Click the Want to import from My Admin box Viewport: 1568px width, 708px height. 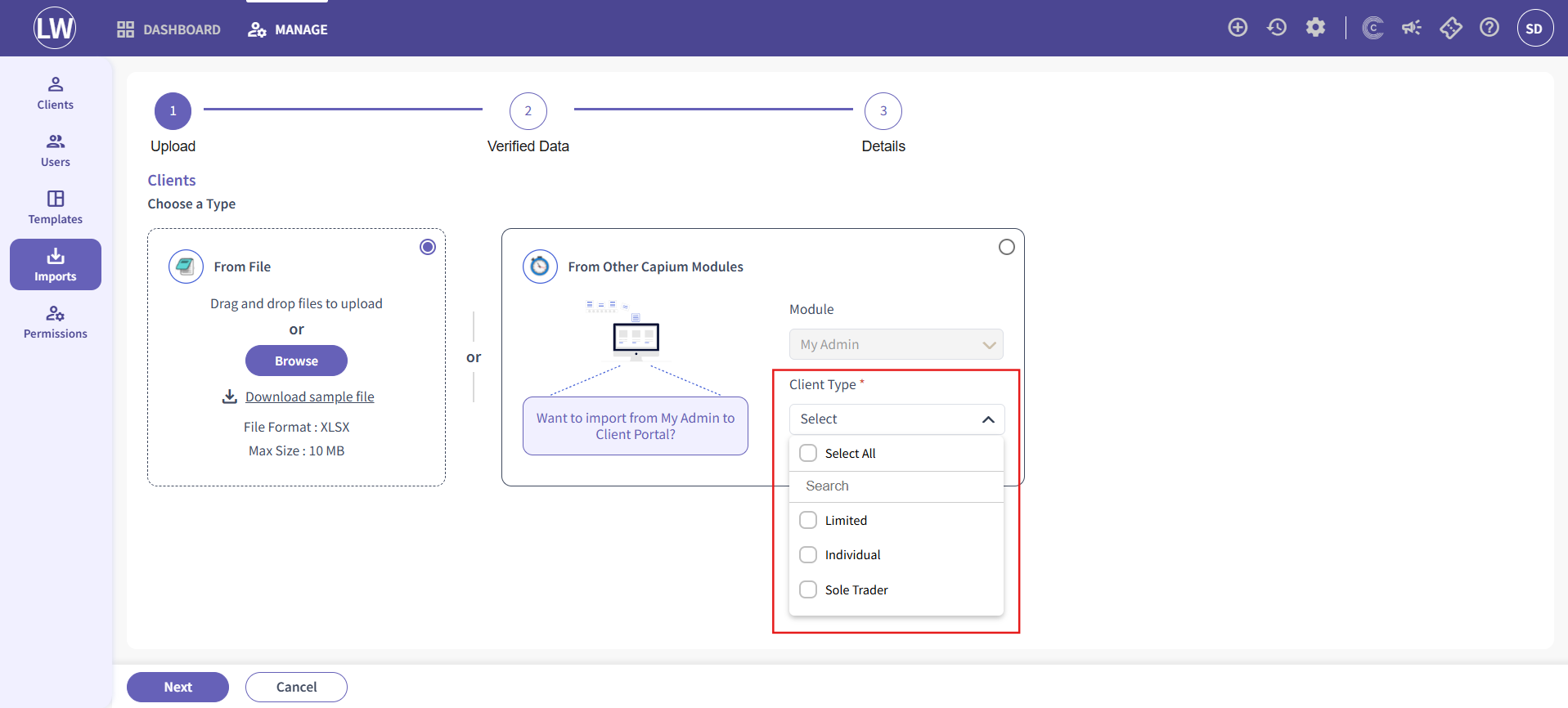(x=636, y=426)
